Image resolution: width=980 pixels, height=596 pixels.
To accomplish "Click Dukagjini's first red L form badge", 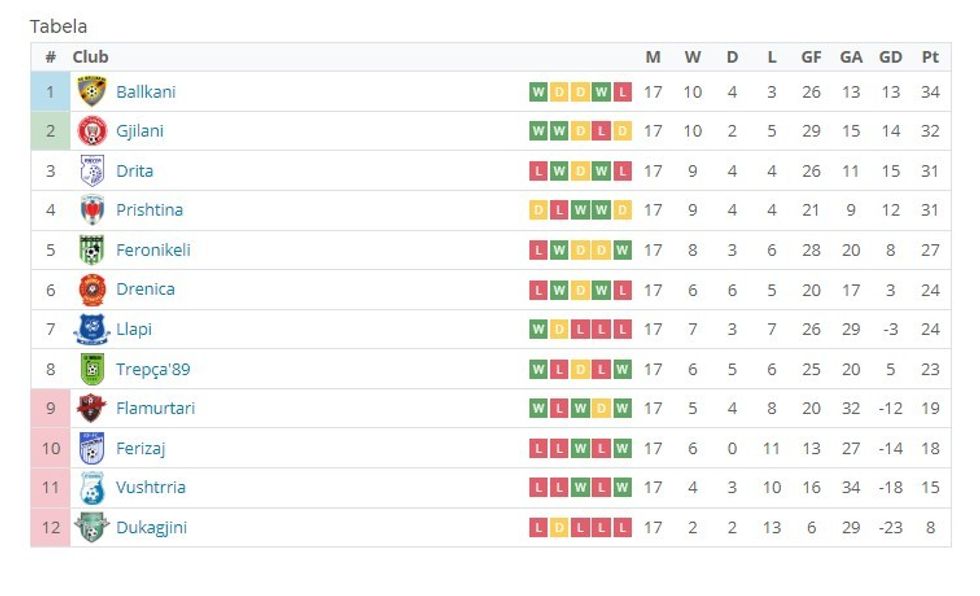I will (538, 527).
